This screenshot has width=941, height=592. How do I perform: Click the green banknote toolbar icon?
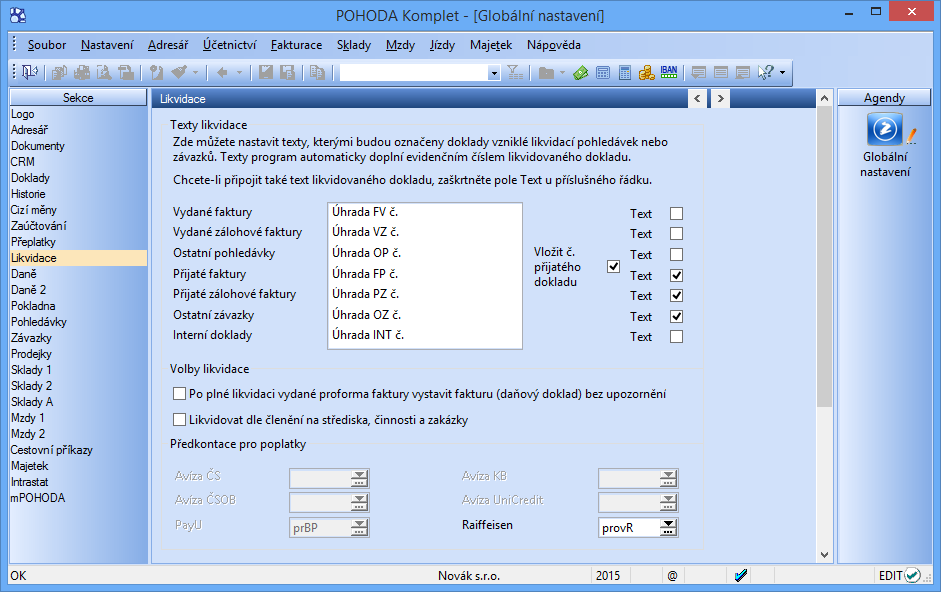tap(580, 73)
